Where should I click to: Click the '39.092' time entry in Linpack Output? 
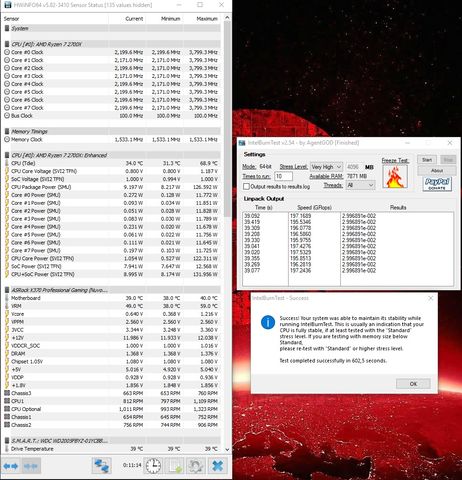(252, 216)
